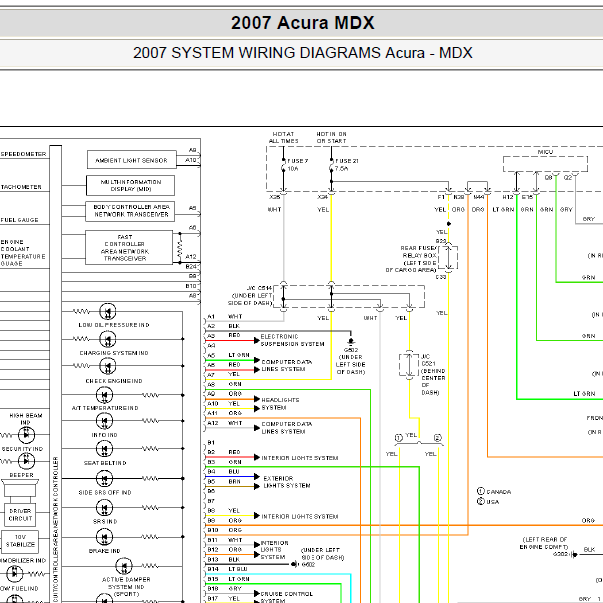Click ACTIVE DAMPER SYSTEM IND (SPORT) label

126,586
